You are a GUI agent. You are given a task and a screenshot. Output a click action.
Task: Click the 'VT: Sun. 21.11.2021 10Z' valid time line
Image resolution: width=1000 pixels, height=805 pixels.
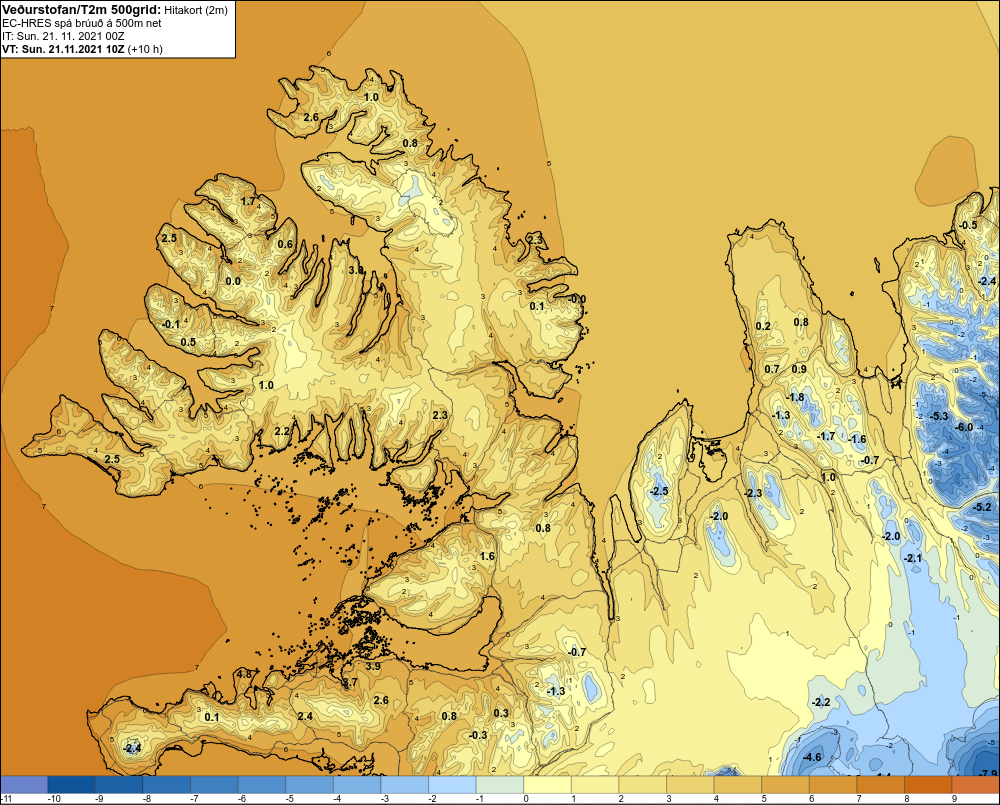tap(63, 49)
